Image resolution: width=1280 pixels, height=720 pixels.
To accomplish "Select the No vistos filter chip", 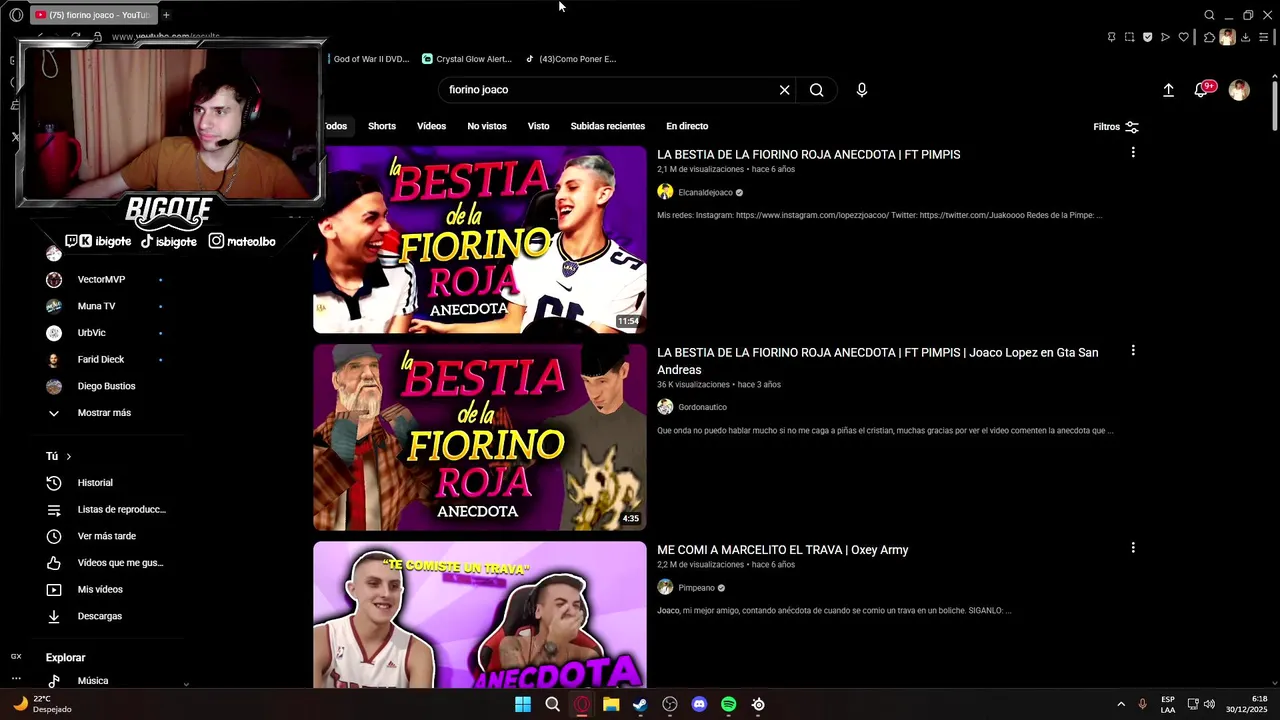I will tap(487, 126).
